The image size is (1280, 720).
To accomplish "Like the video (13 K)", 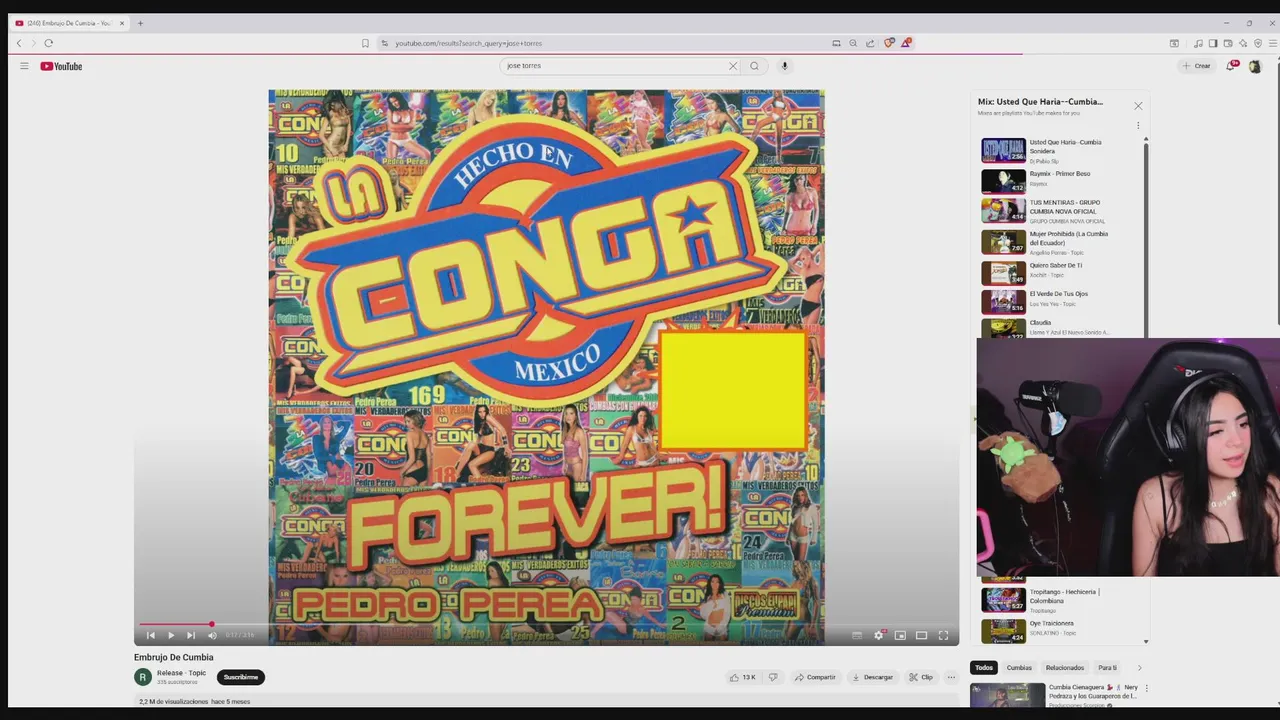I will click(x=743, y=677).
